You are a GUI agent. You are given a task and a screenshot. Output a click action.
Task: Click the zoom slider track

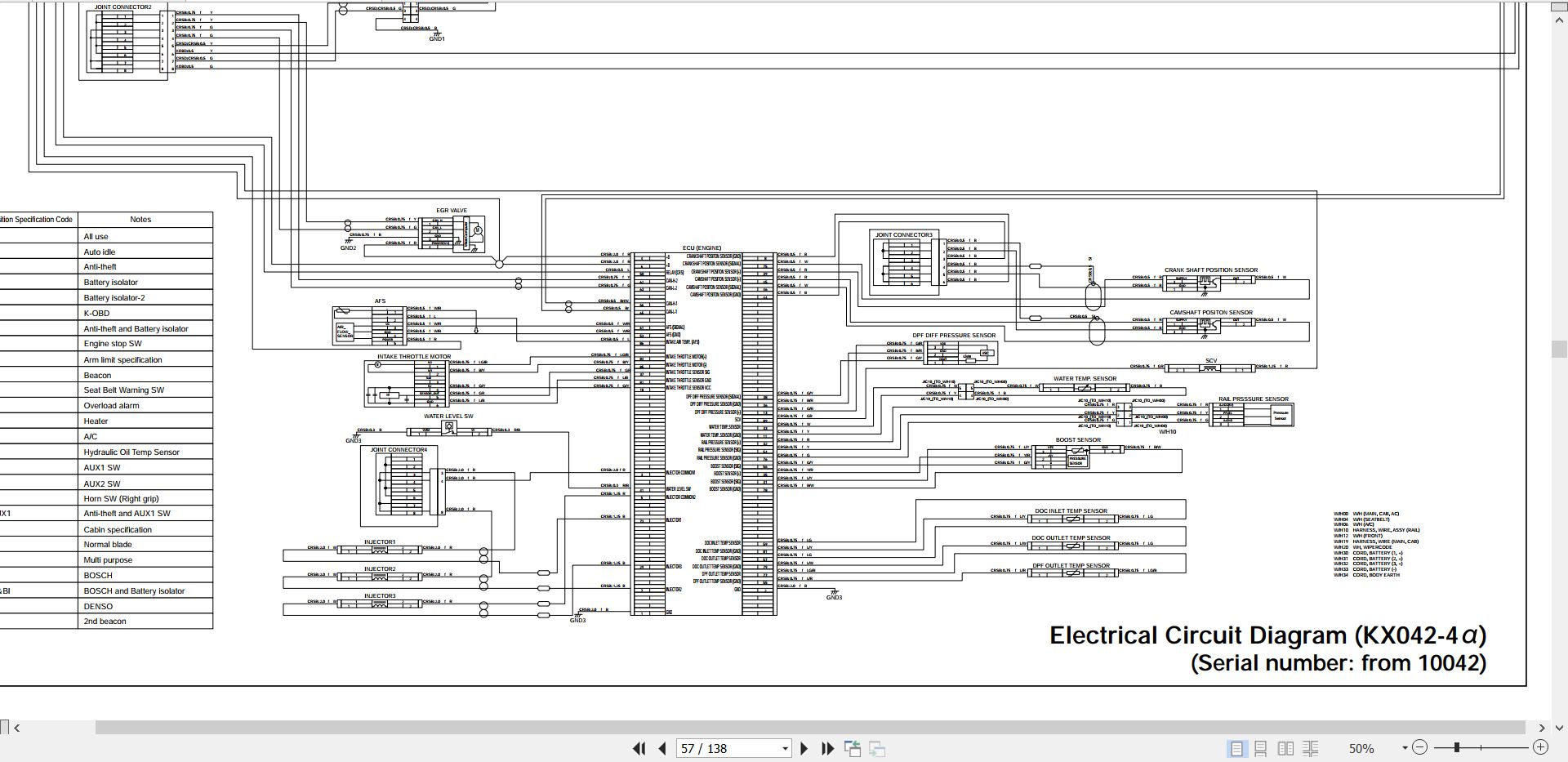1481,747
